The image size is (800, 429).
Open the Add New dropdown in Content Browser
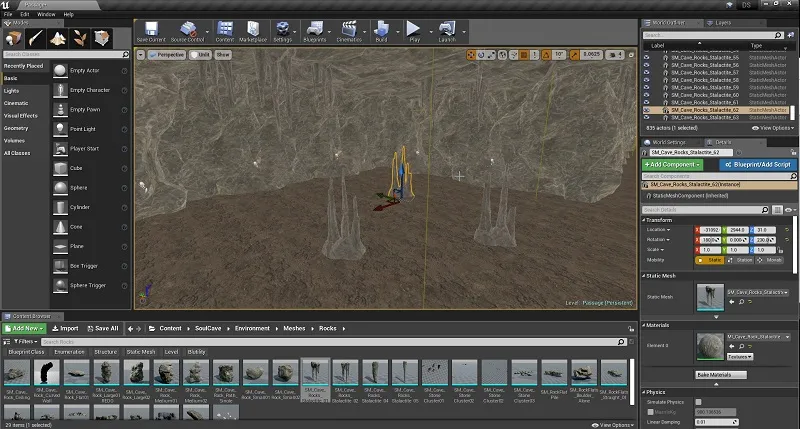tap(24, 329)
